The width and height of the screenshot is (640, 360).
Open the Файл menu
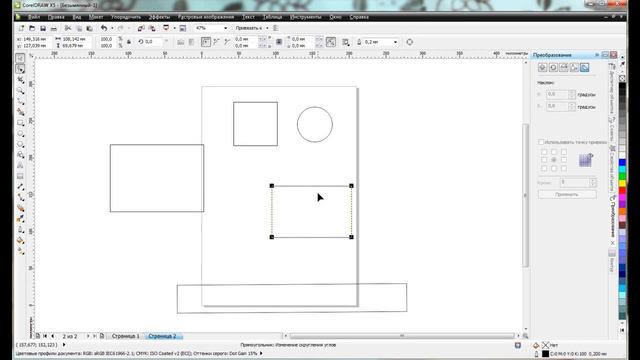coord(34,17)
